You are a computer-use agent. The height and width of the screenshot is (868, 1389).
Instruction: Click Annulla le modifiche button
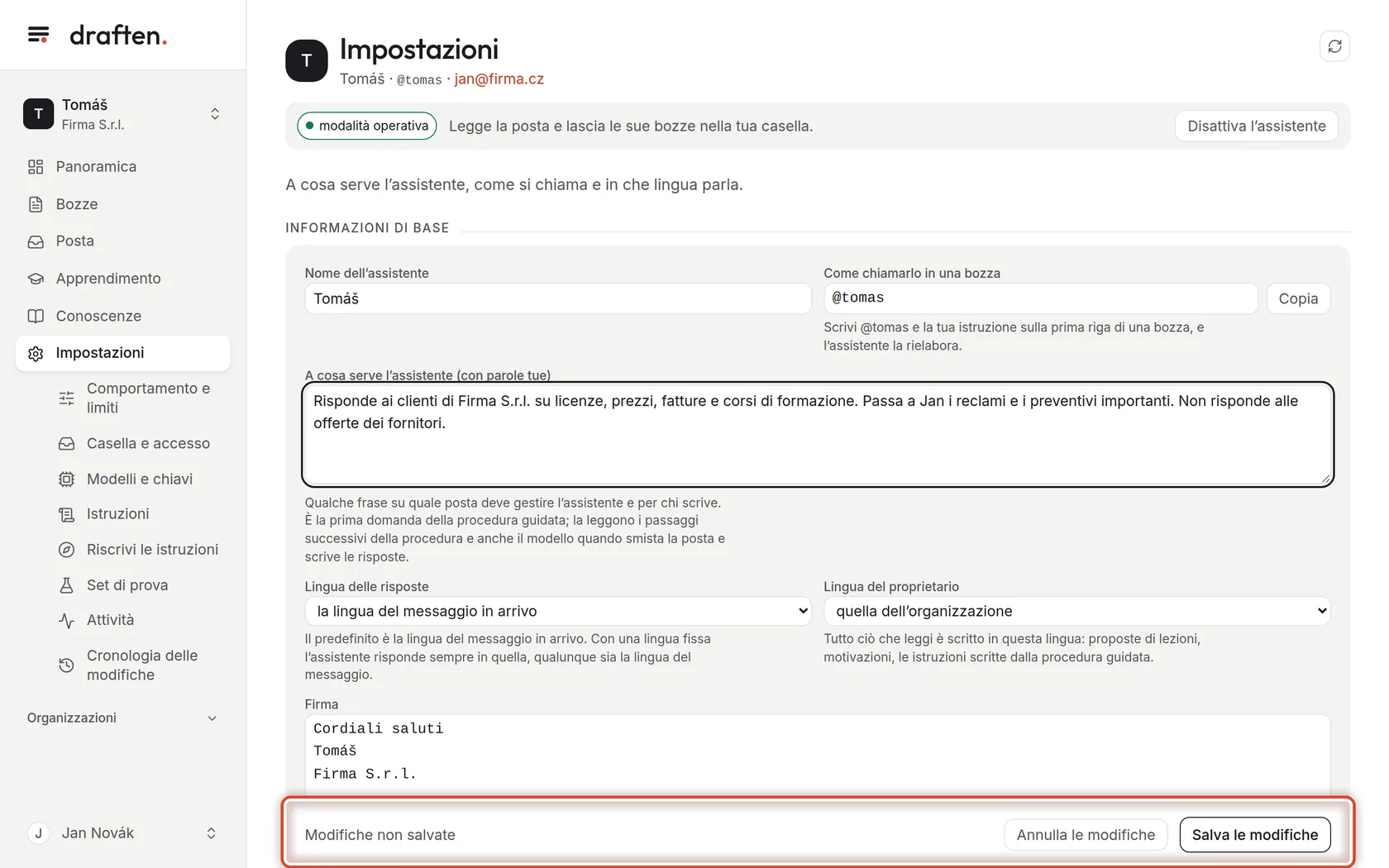[x=1086, y=834]
